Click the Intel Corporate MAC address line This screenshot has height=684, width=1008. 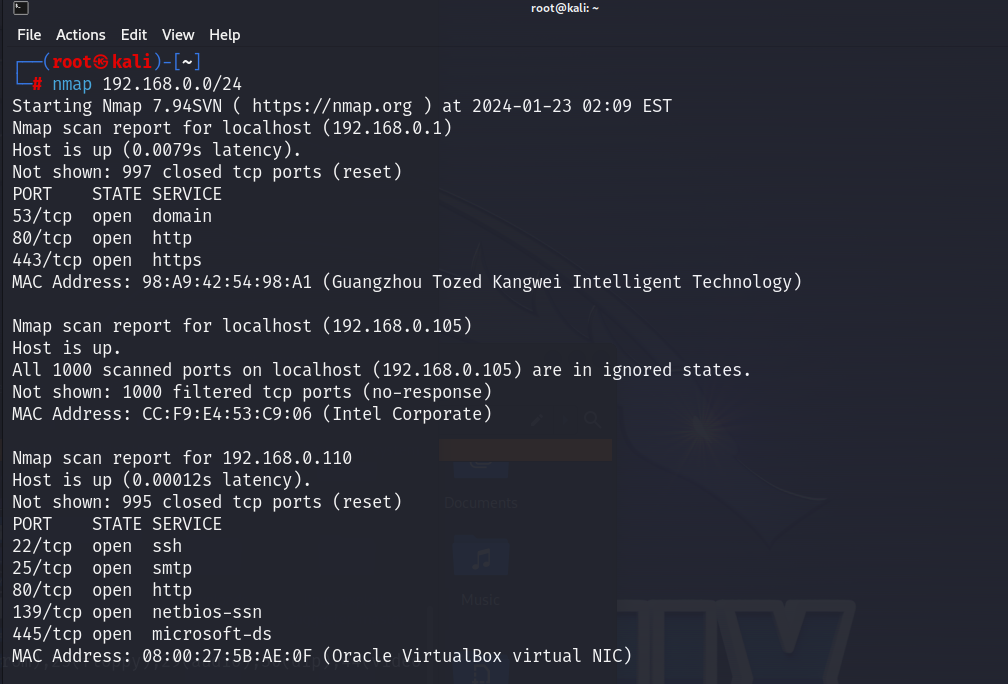(x=251, y=414)
